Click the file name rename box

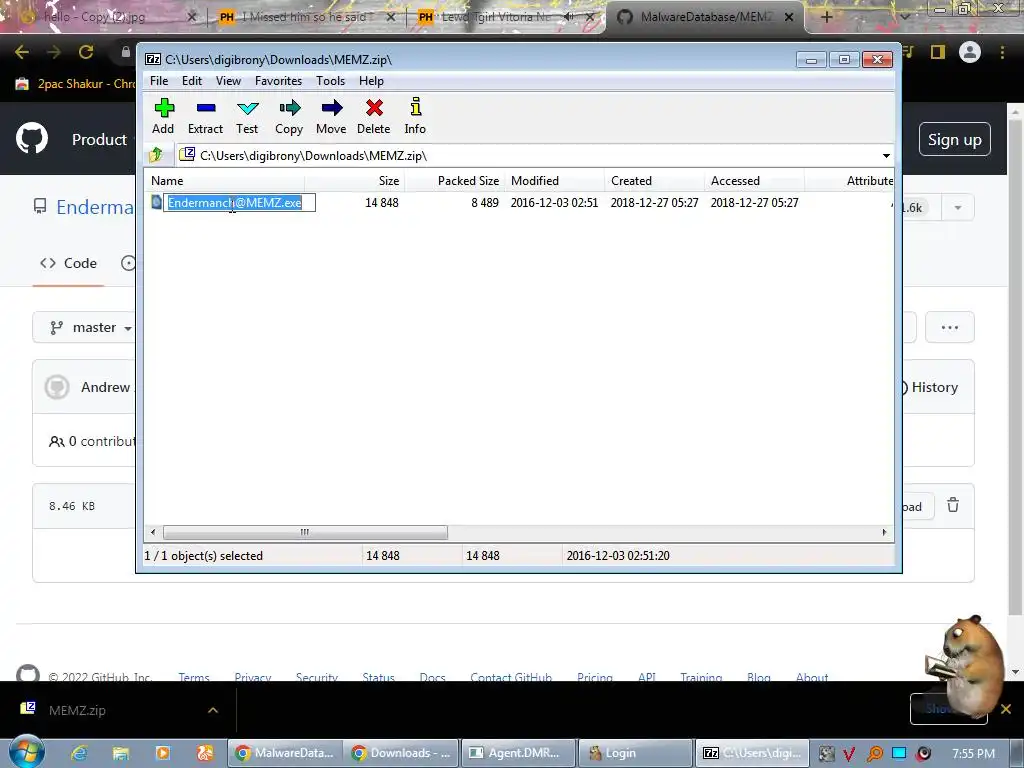(x=239, y=202)
